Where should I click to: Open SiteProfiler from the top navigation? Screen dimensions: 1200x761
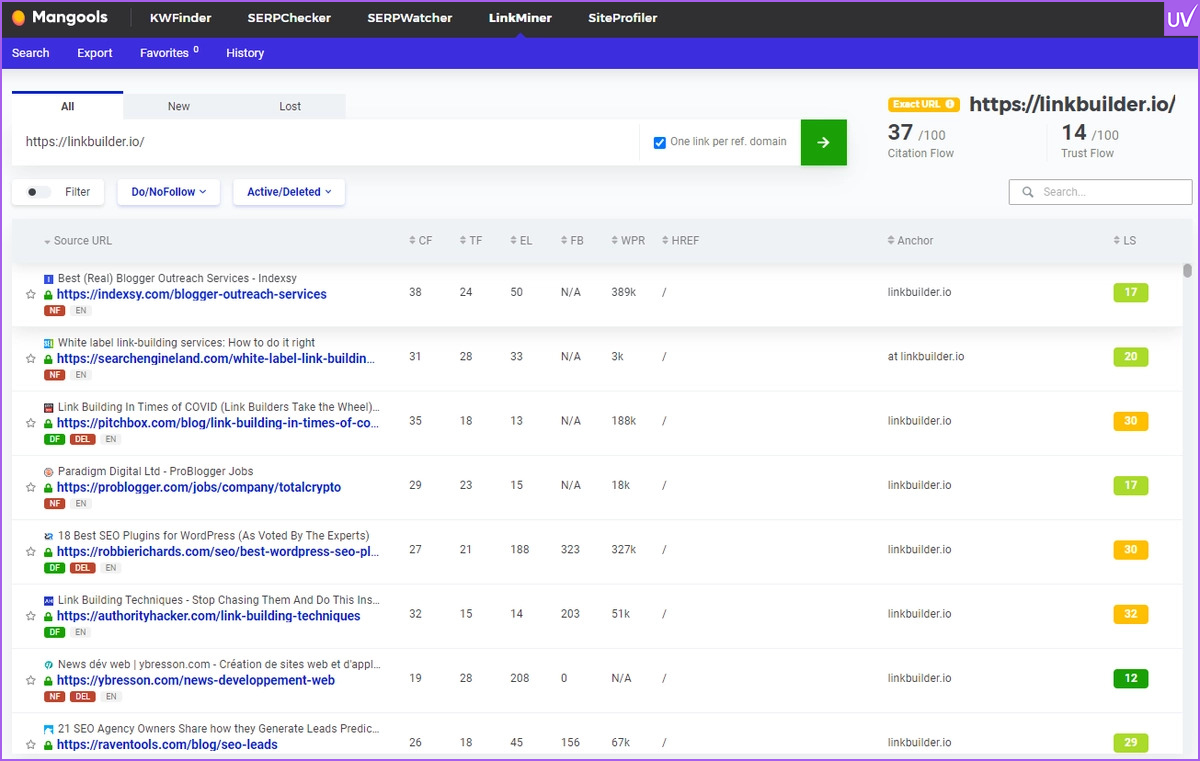tap(622, 18)
